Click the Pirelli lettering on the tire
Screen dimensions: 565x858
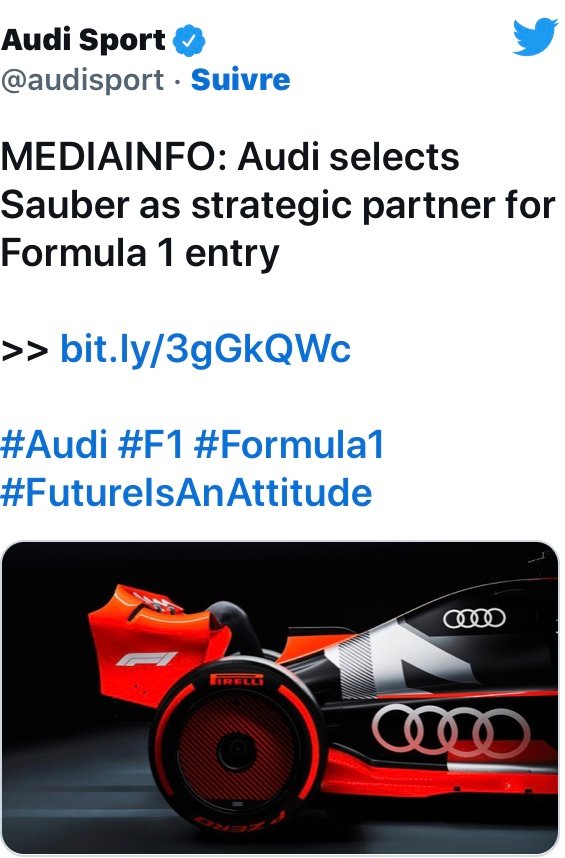(237, 680)
